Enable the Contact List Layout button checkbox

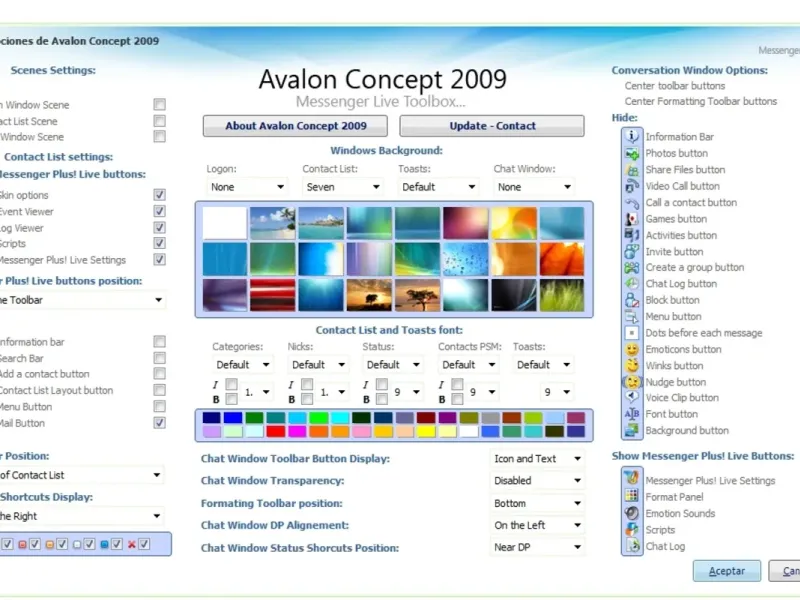coord(159,390)
